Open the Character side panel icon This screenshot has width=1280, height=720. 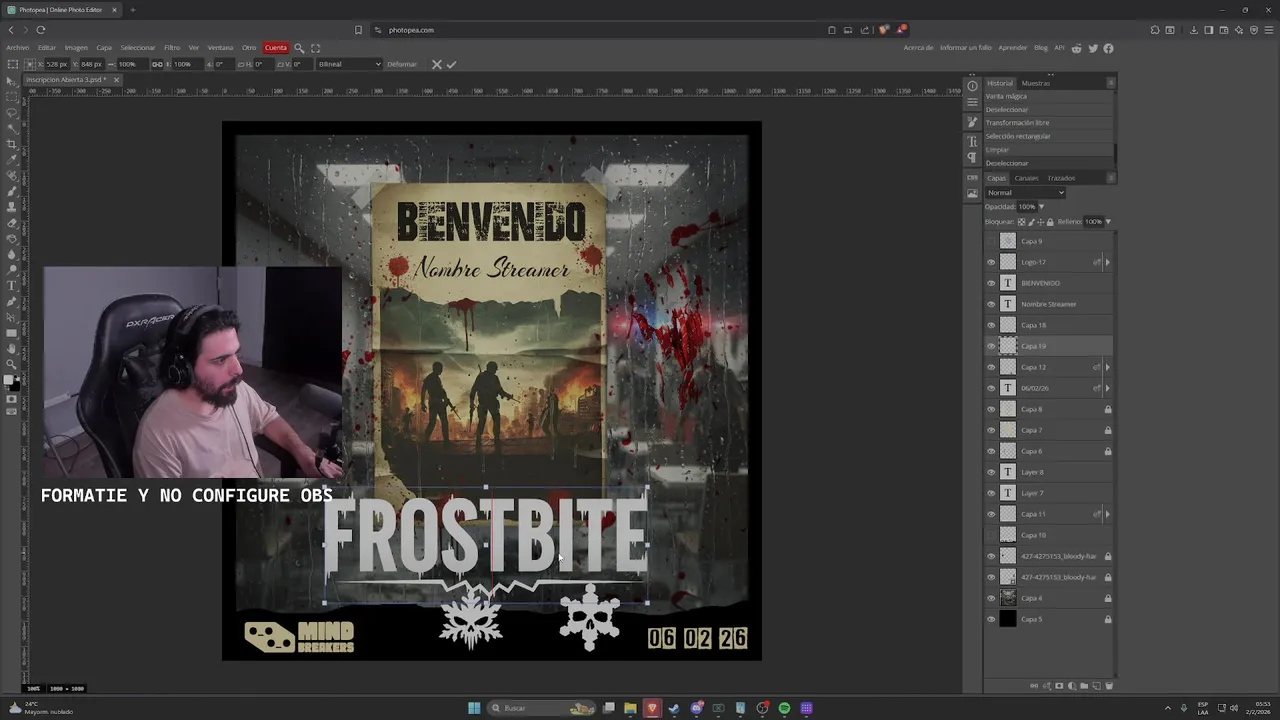pyautogui.click(x=972, y=142)
